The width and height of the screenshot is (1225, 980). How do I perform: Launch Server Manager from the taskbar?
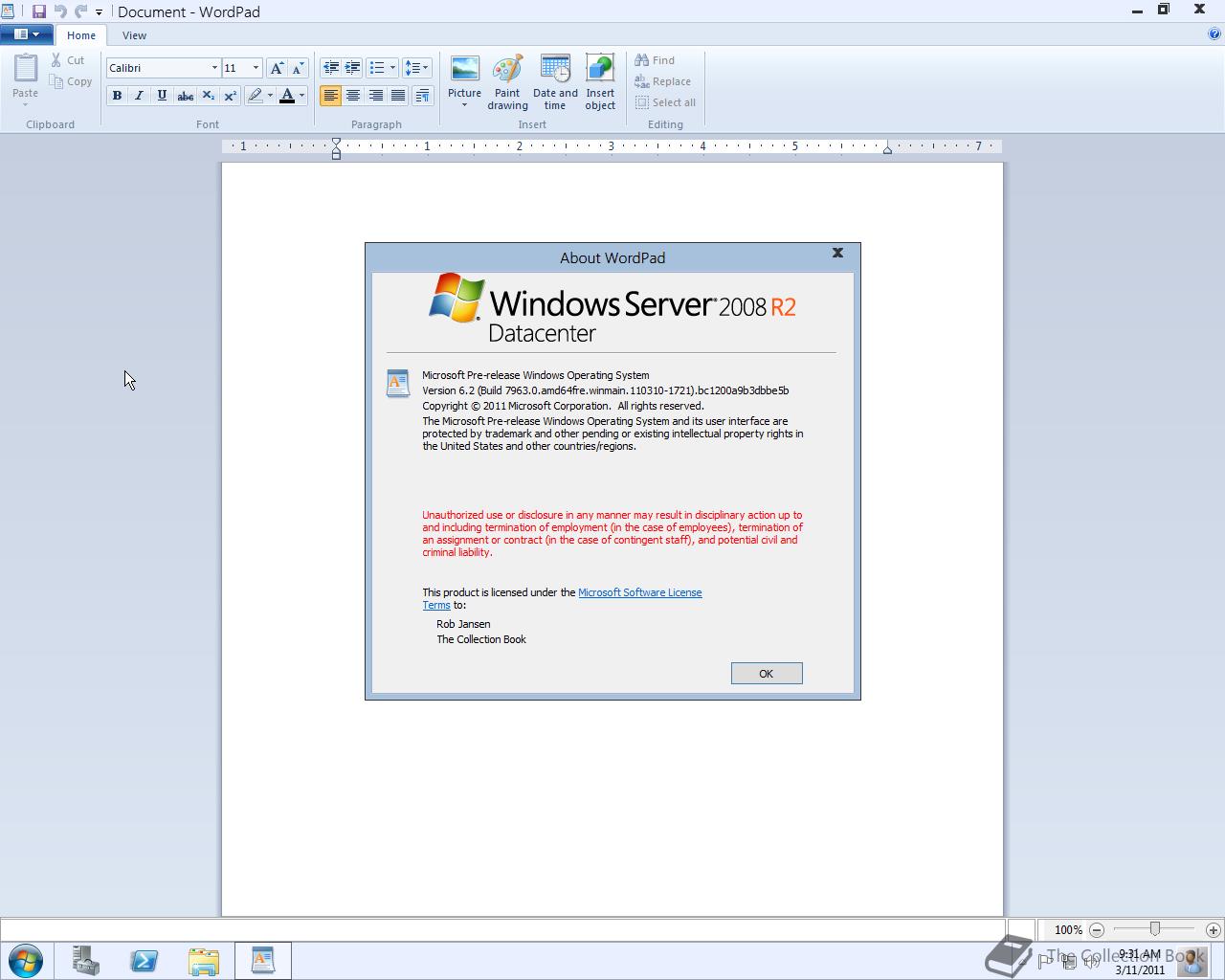click(86, 960)
